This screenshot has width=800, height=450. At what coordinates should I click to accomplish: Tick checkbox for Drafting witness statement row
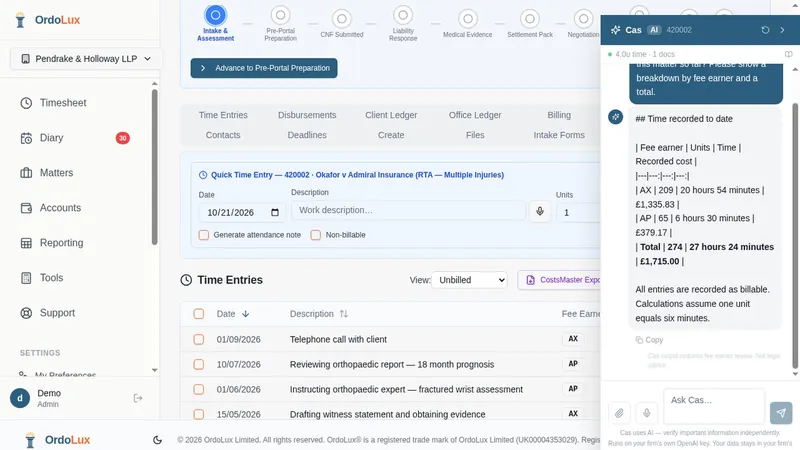pyautogui.click(x=198, y=414)
